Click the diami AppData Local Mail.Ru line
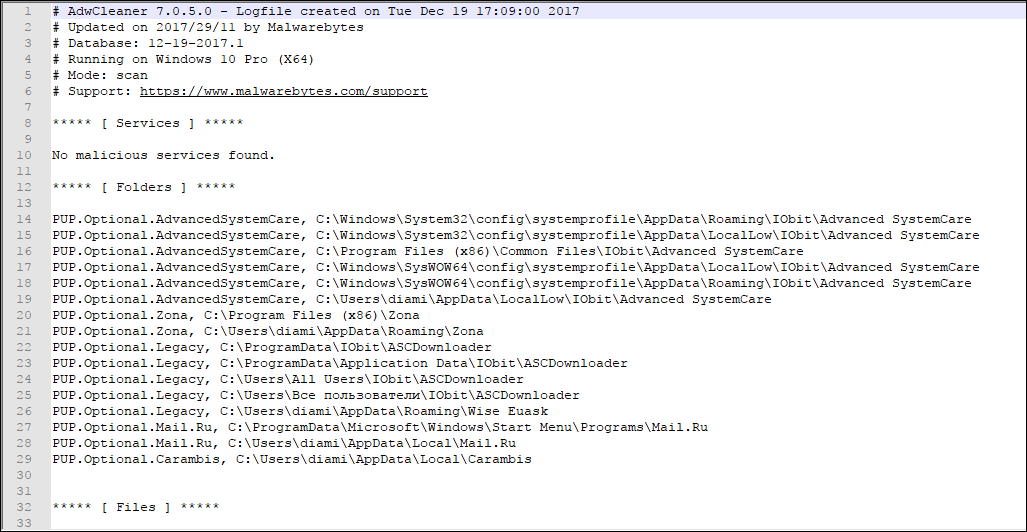Screen dimensions: 1027x532 point(284,444)
